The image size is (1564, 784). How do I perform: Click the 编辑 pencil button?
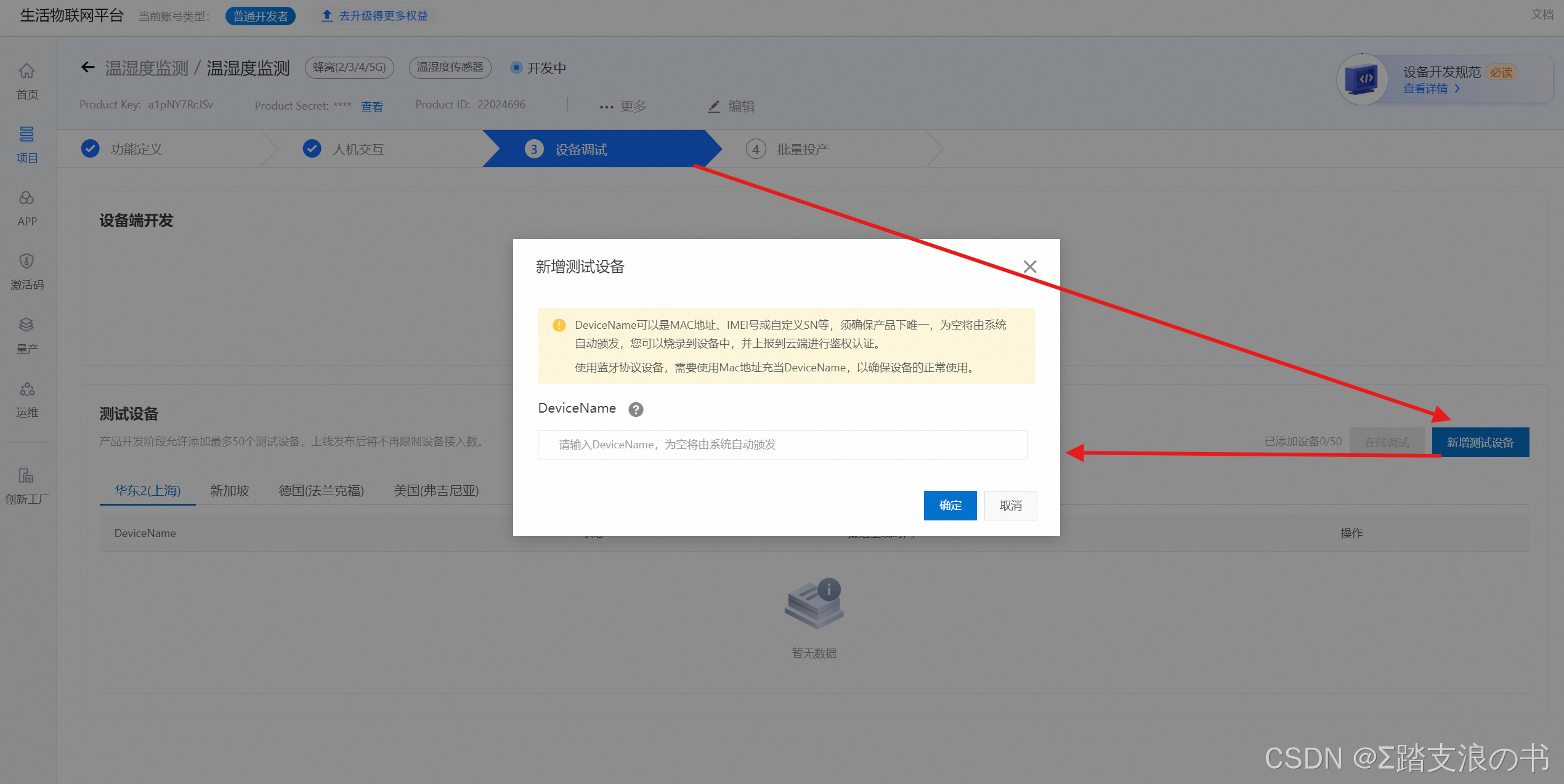point(731,107)
